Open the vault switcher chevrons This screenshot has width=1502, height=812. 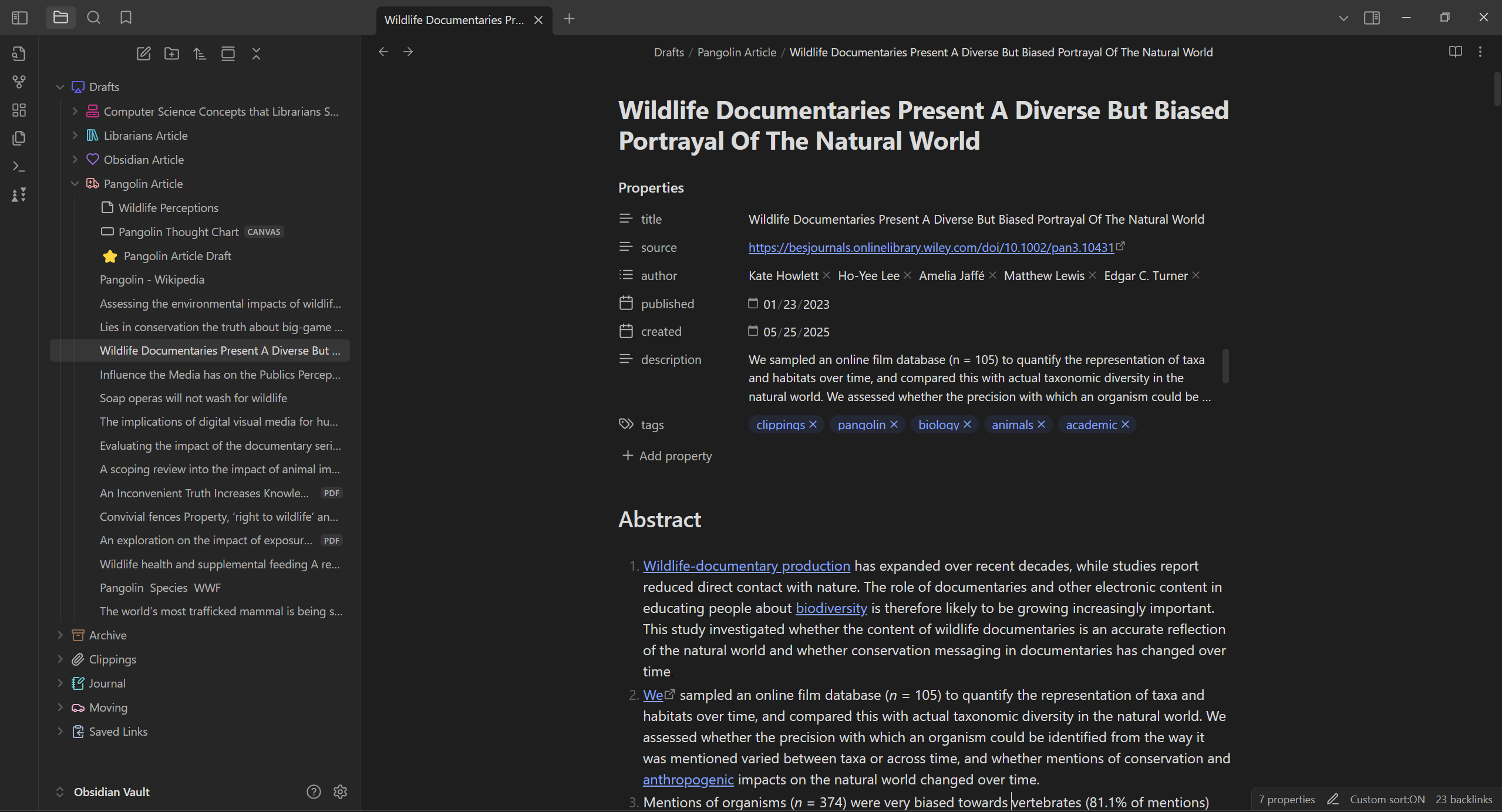tap(60, 791)
